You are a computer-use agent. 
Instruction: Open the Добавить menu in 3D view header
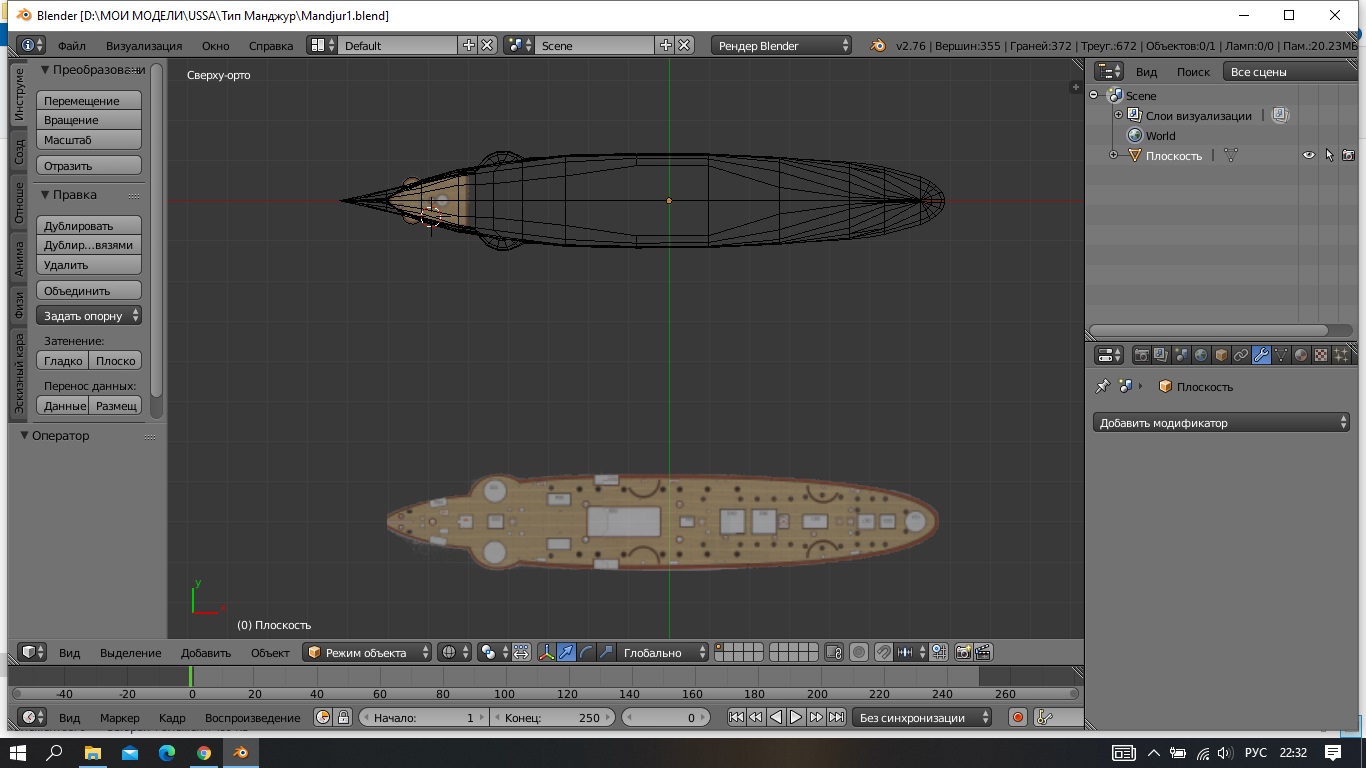point(205,653)
